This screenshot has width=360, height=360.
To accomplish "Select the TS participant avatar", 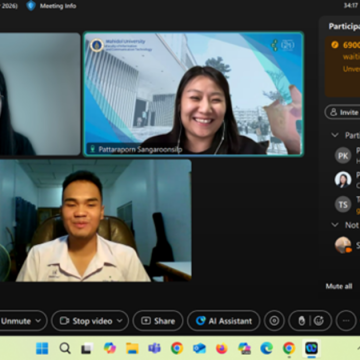I will click(343, 204).
